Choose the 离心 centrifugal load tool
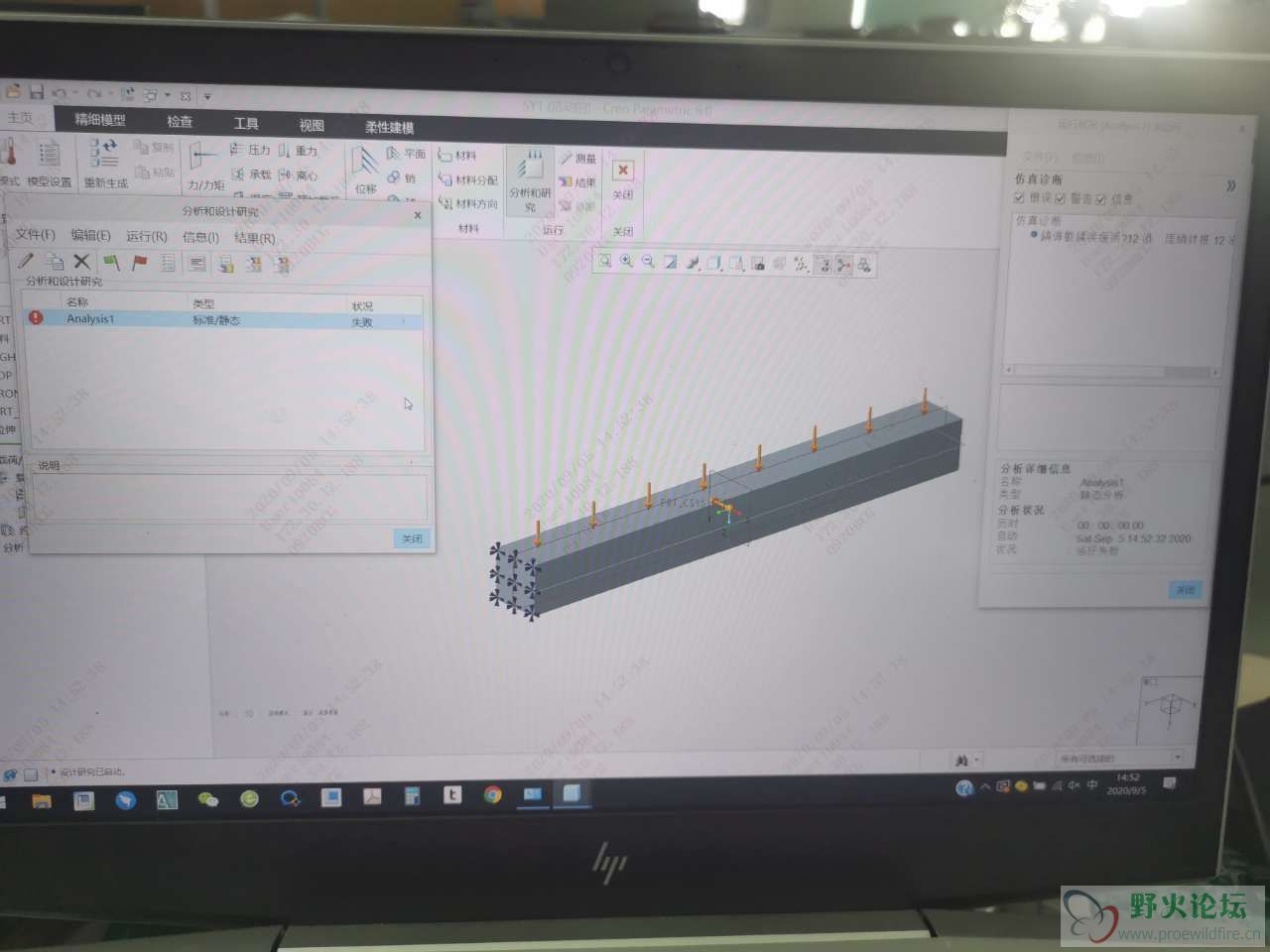This screenshot has height=952, width=1270. (299, 175)
